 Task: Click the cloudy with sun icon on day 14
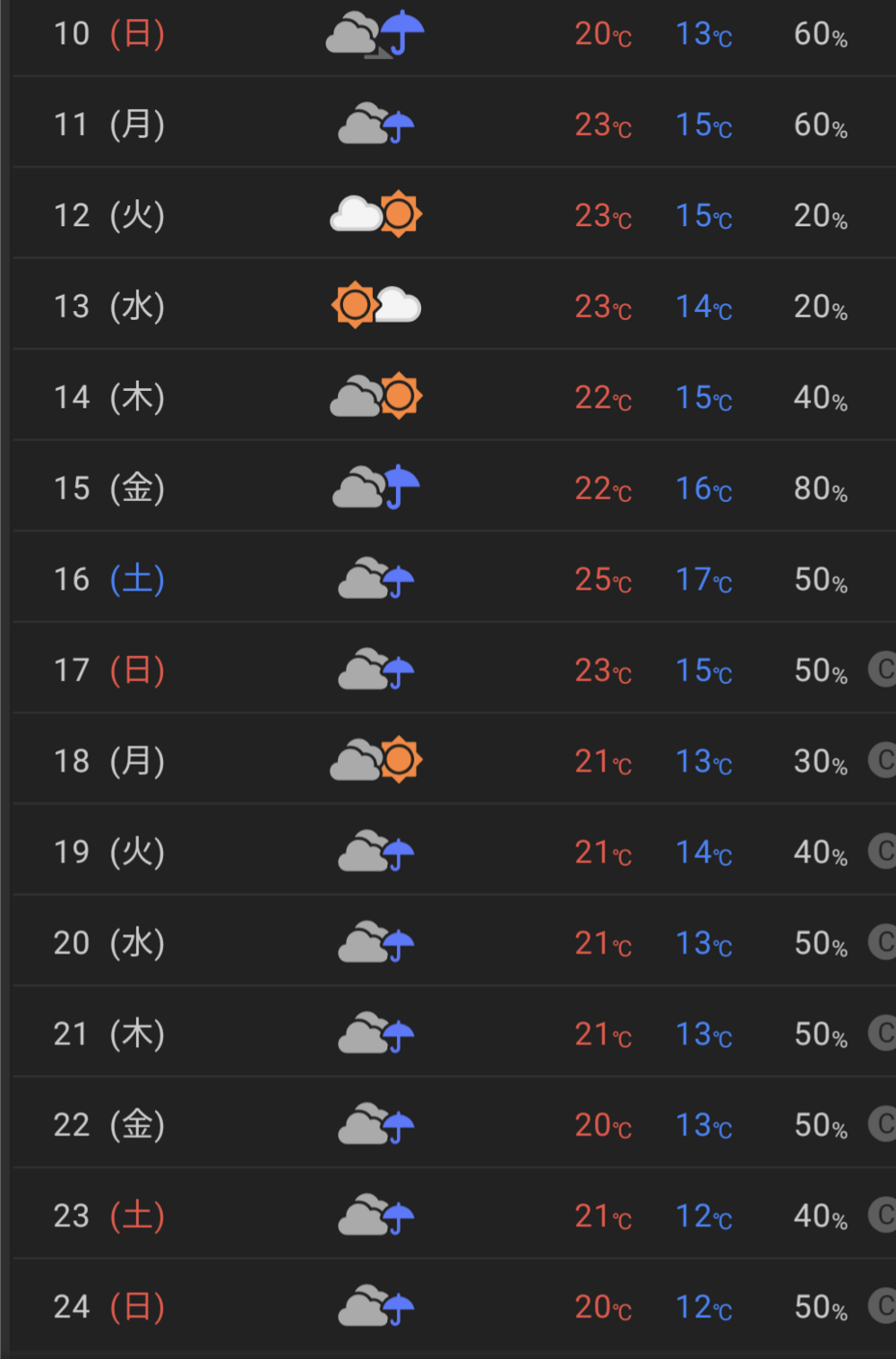click(x=375, y=396)
